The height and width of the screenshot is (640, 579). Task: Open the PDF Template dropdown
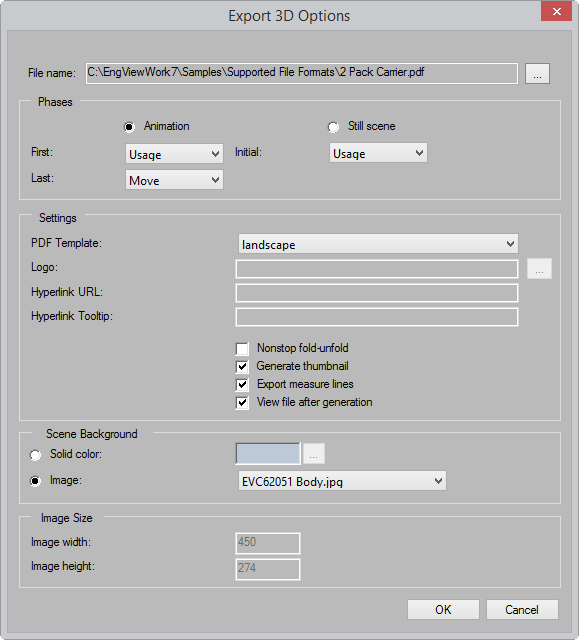[x=378, y=244]
